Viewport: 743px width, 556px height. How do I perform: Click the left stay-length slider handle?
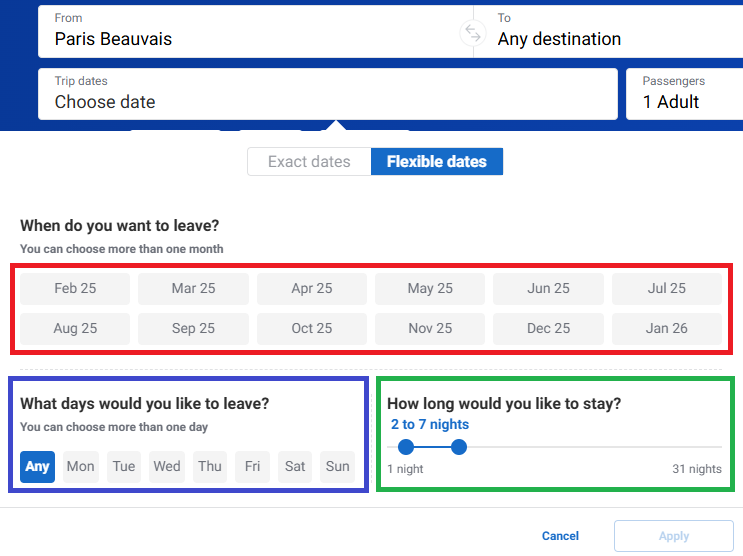coord(406,447)
